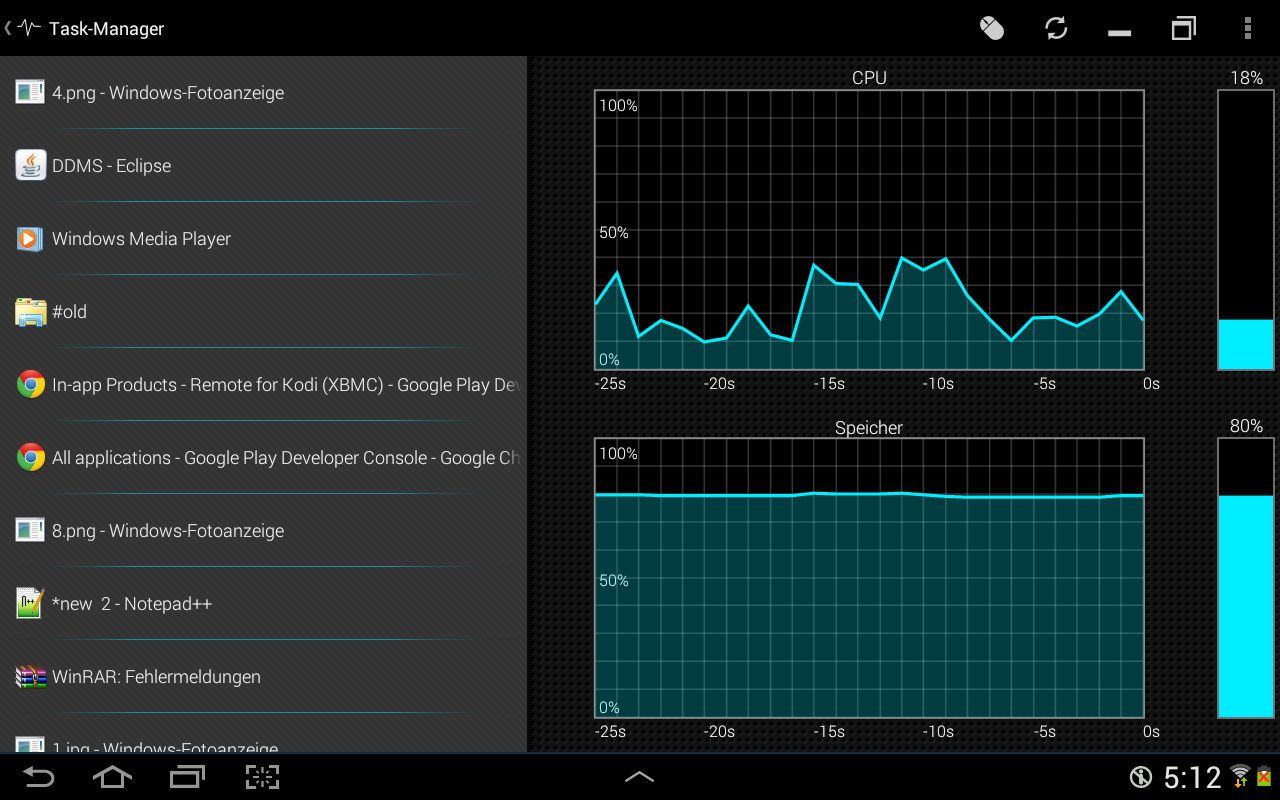
Task: Tap the battery status icon
Action: coord(1264,776)
